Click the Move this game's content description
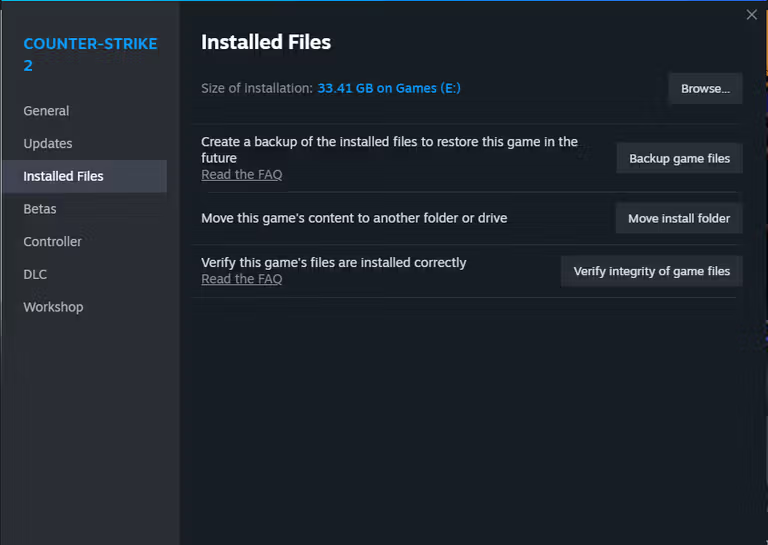 pyautogui.click(x=353, y=218)
